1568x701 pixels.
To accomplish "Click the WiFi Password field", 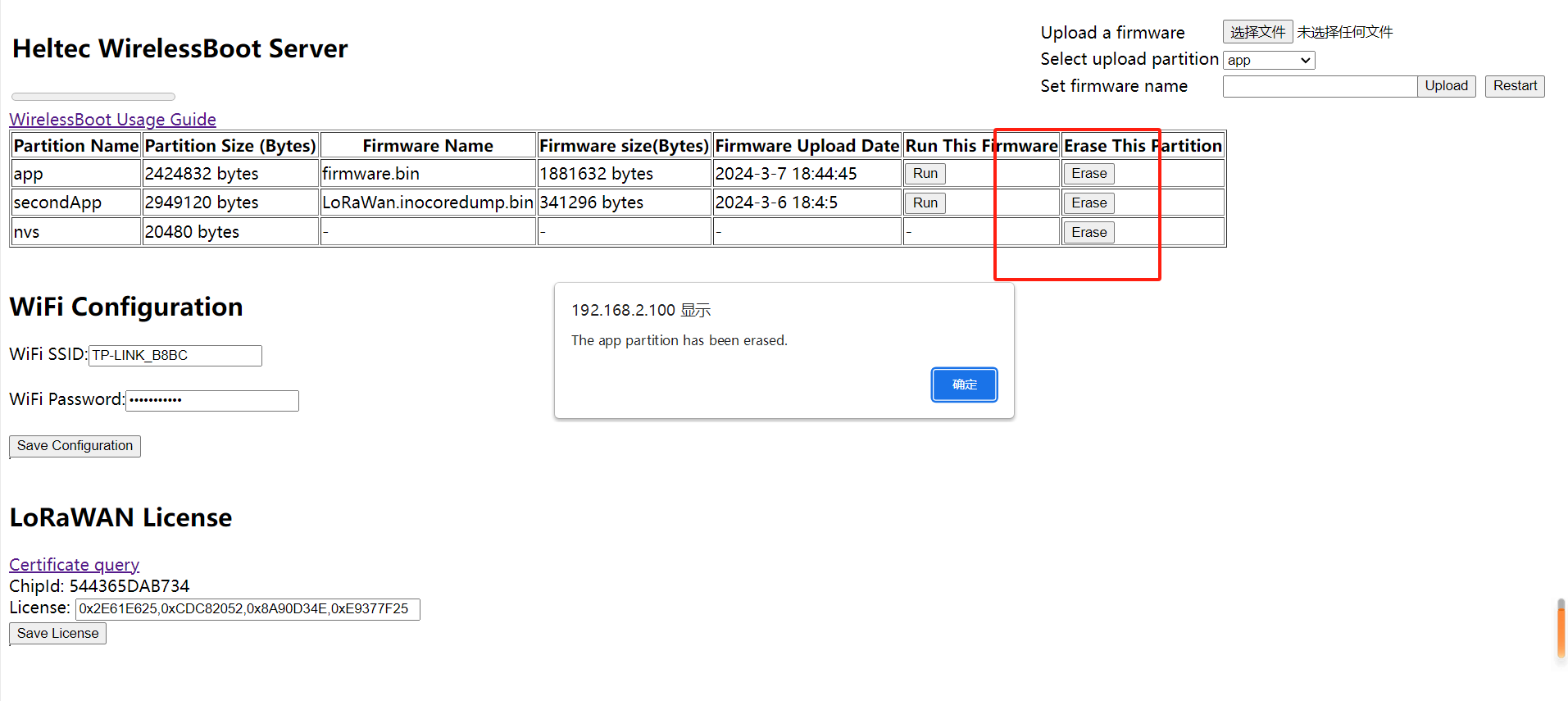I will (x=211, y=400).
